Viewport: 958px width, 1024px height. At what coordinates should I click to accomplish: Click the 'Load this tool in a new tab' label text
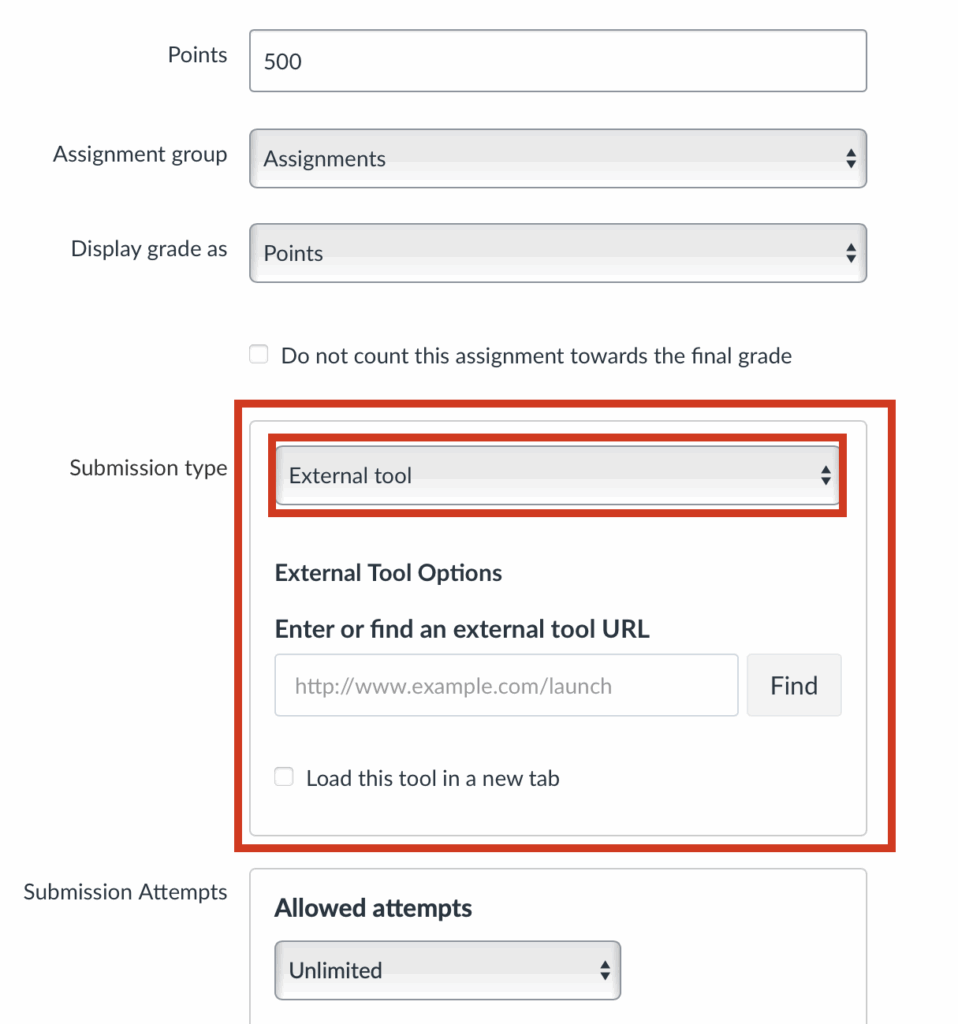point(432,778)
